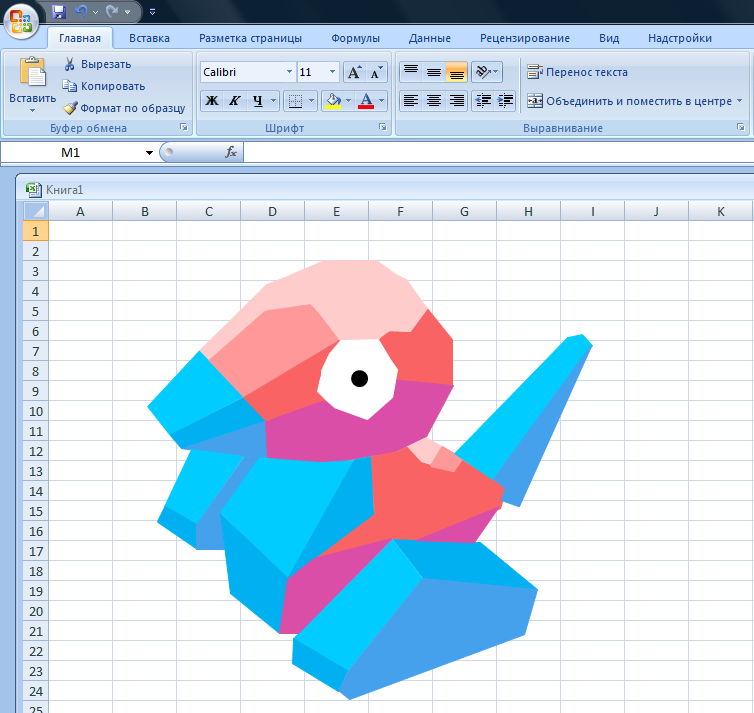This screenshot has width=754, height=713.
Task: Increase font size with the large A icon
Action: 354,72
